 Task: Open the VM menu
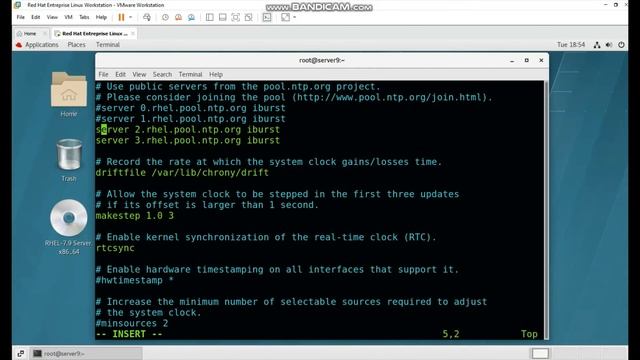68,17
